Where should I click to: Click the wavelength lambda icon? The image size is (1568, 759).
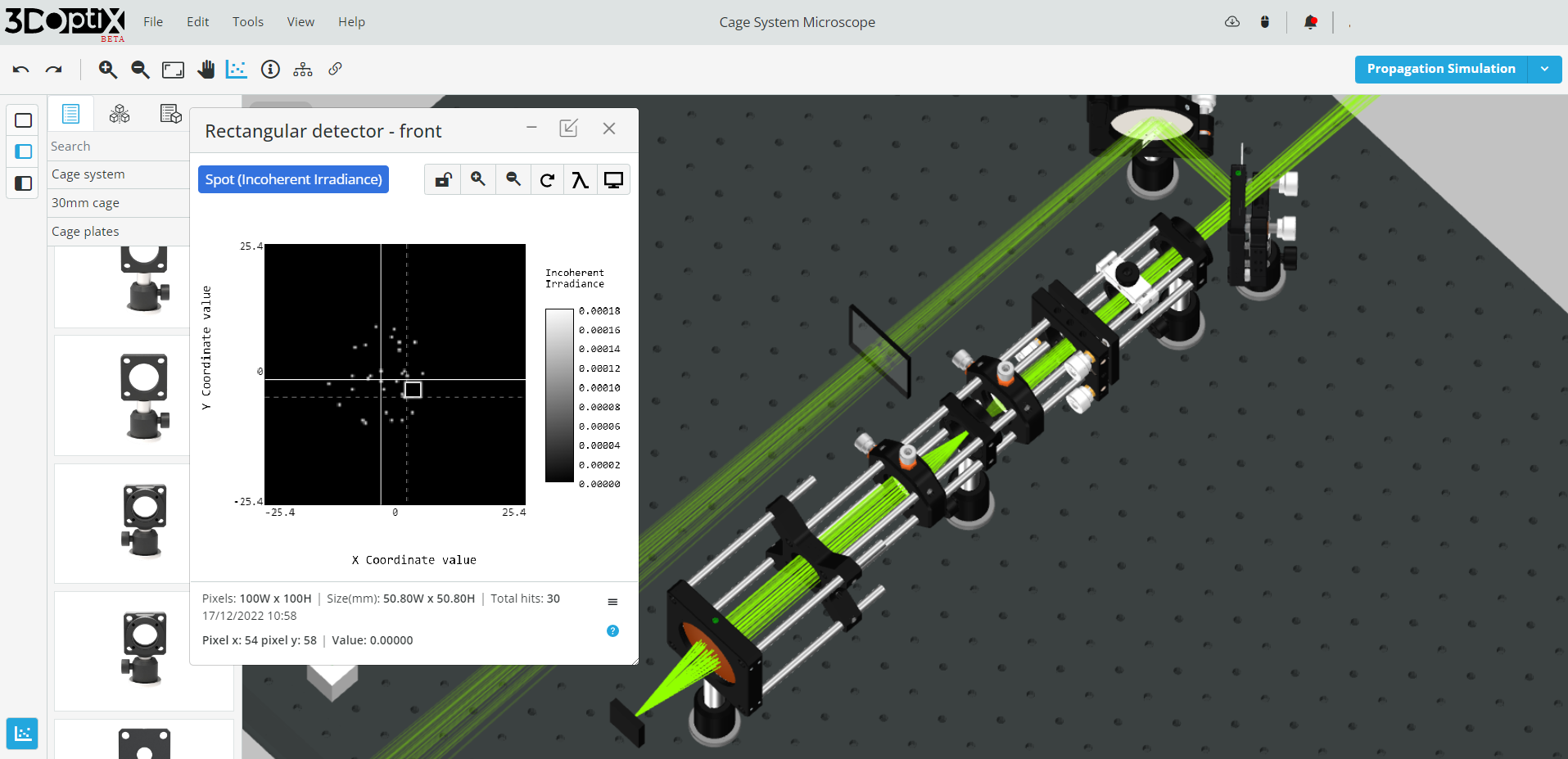coord(580,180)
